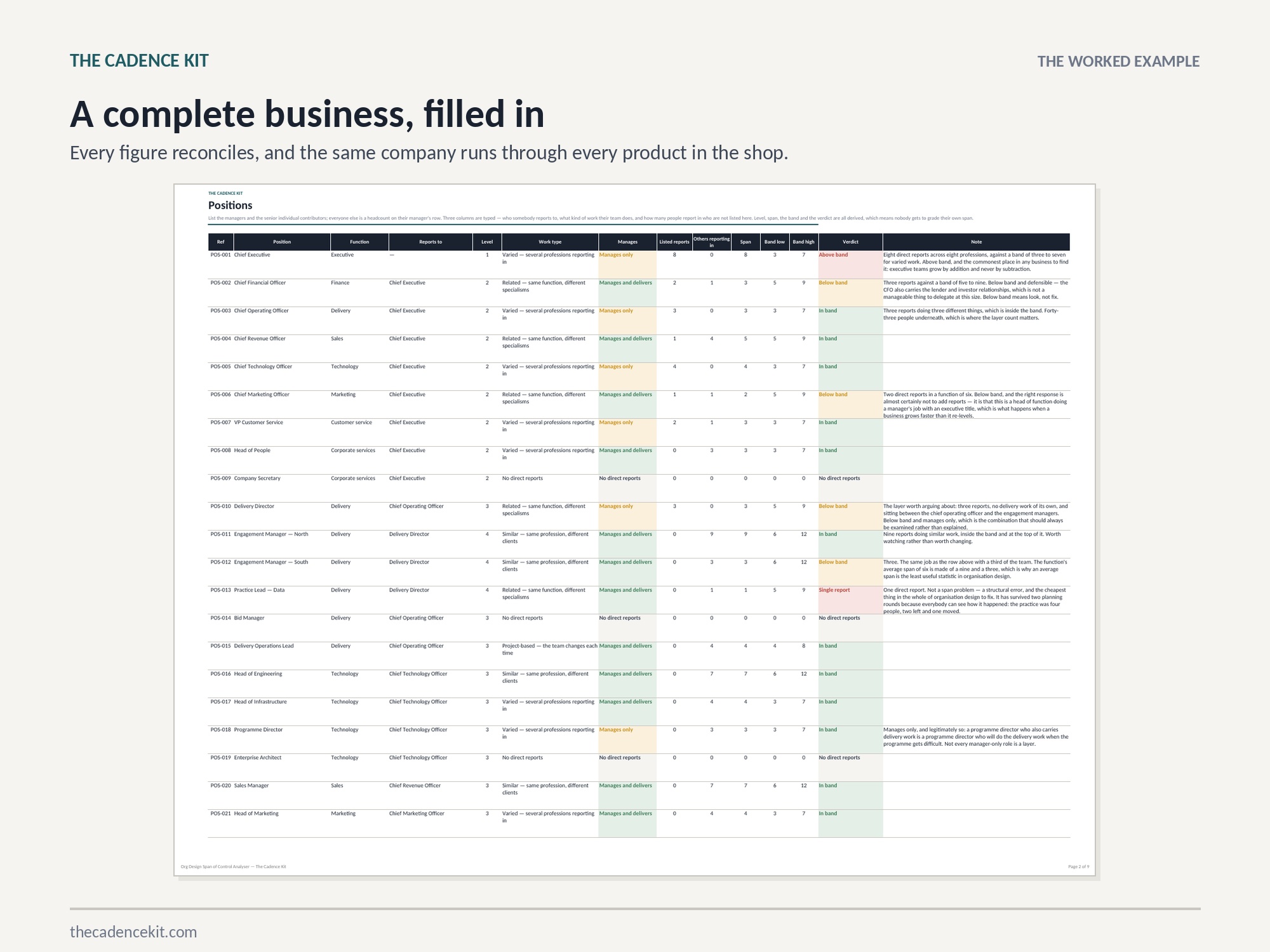Screen dimensions: 1270x952
Task: Select the POS-021 Head of Marketing row
Action: 639,823
